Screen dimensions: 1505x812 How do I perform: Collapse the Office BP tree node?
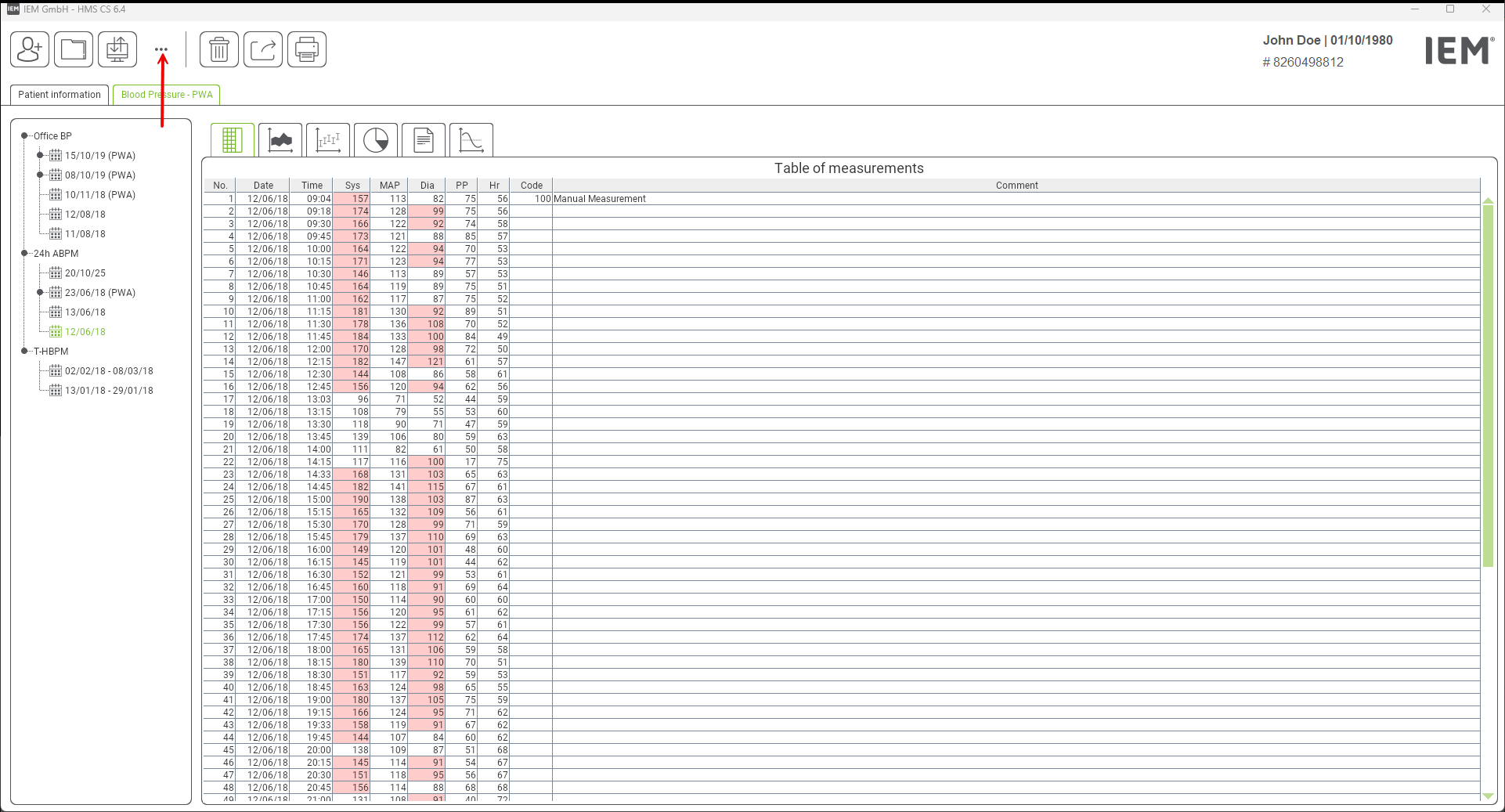[x=24, y=136]
